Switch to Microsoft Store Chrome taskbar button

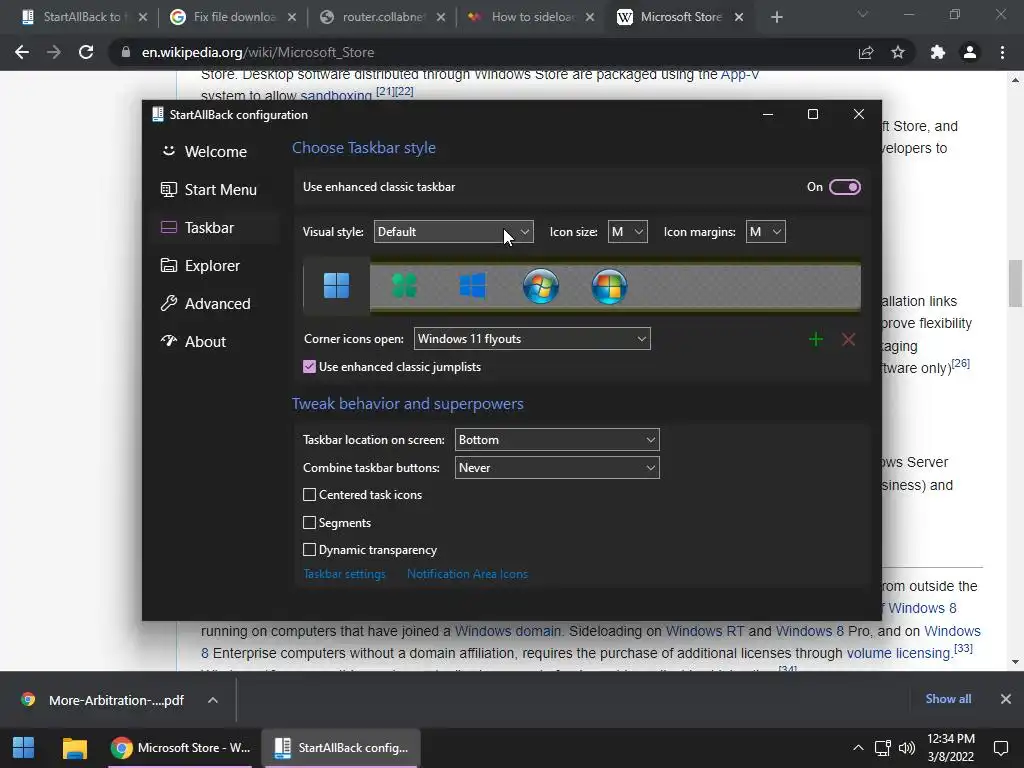[181, 748]
